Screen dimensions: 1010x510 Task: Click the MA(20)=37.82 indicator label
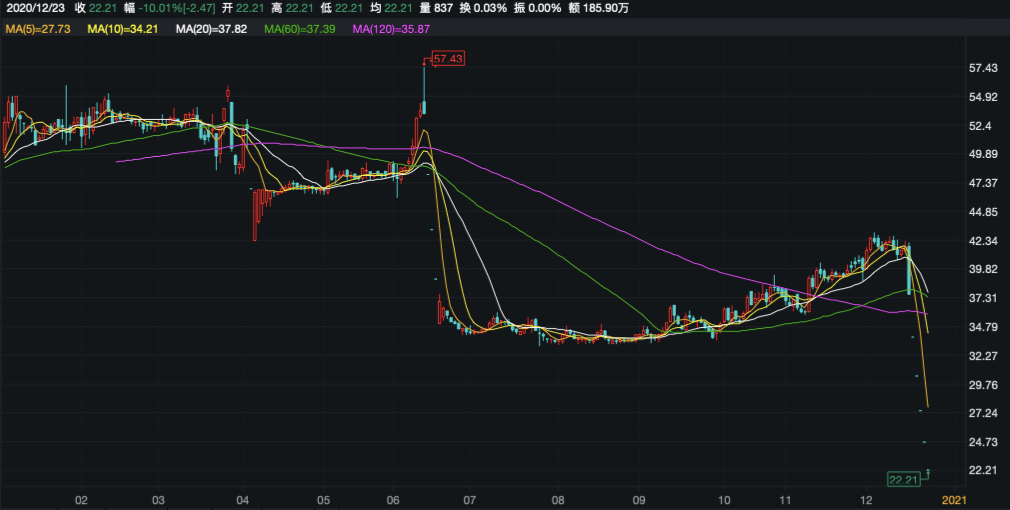pyautogui.click(x=211, y=30)
